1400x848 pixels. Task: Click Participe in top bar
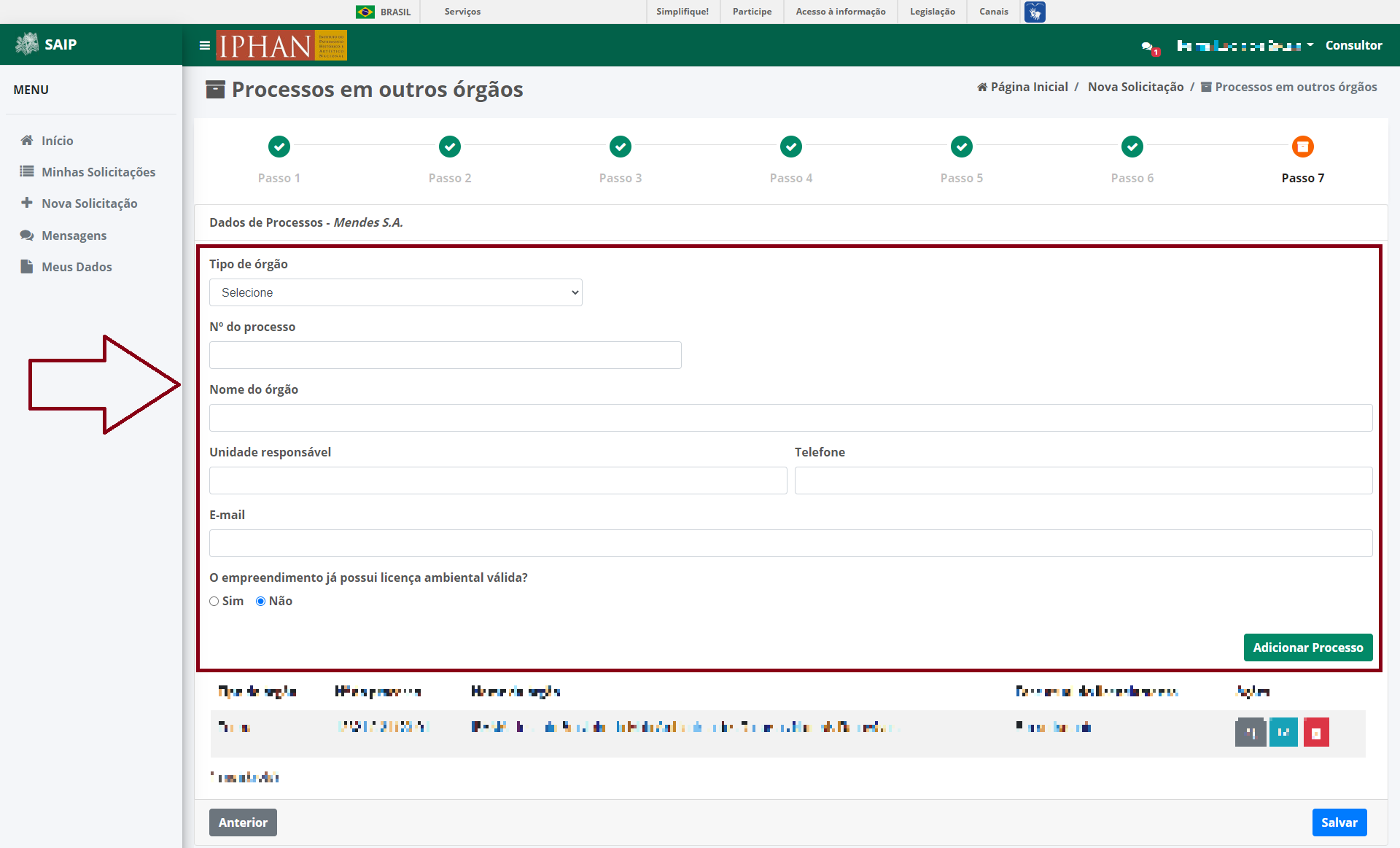click(752, 12)
